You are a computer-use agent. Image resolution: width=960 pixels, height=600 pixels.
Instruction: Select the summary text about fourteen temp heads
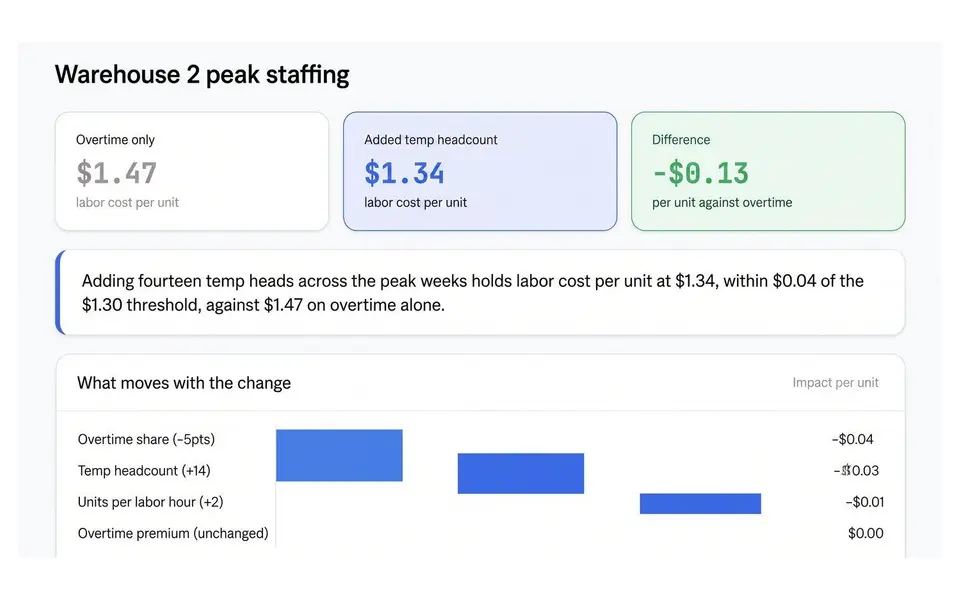[473, 293]
